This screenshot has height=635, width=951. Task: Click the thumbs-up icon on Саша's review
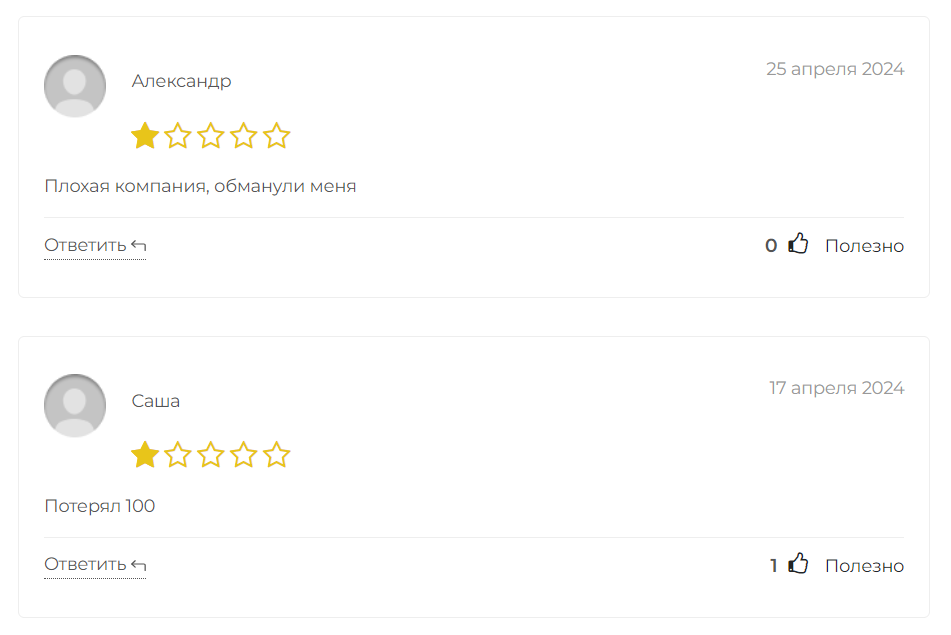click(x=798, y=564)
